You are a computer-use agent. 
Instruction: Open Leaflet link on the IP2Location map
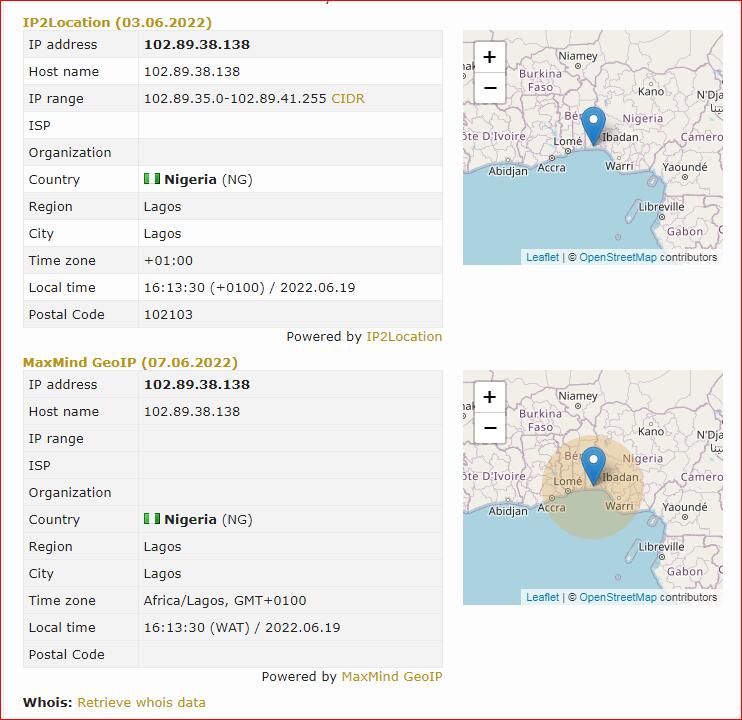click(x=542, y=257)
